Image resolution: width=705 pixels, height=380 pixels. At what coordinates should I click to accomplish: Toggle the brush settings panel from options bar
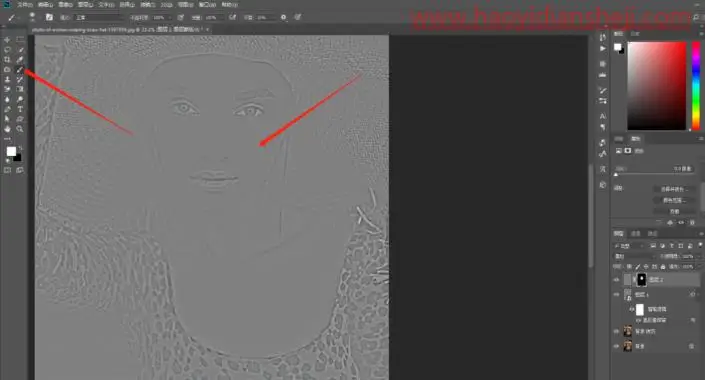49,17
